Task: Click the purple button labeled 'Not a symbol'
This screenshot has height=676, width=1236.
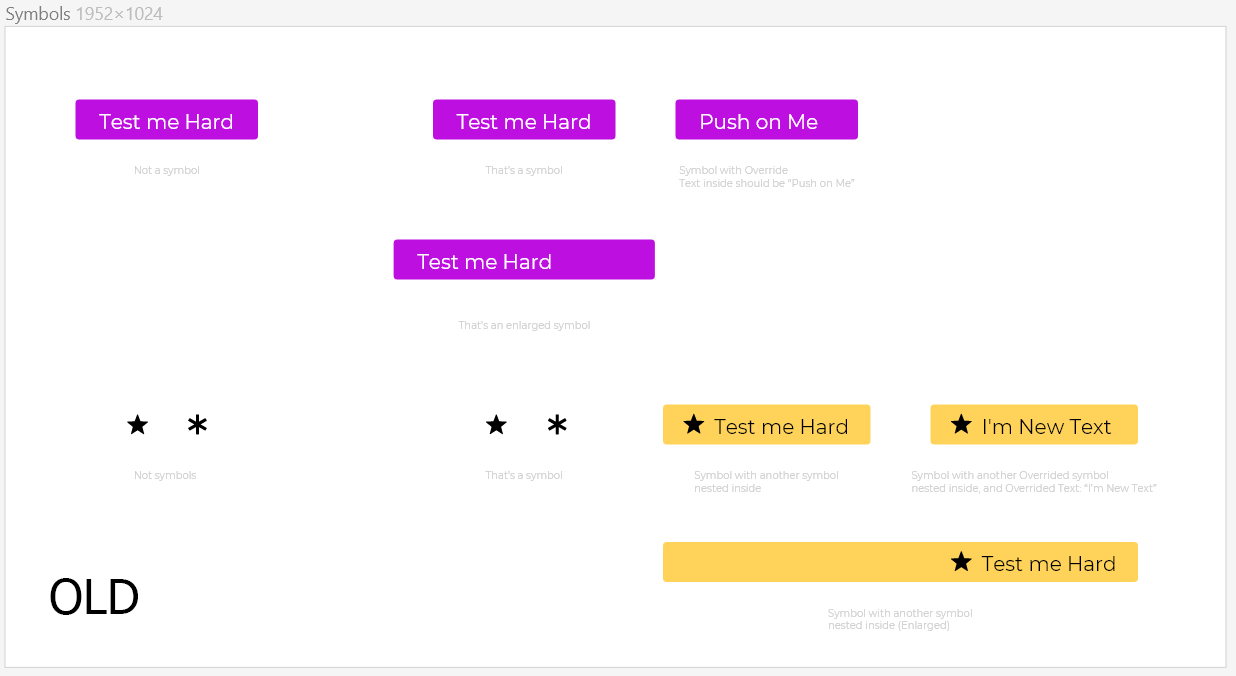Action: [167, 119]
